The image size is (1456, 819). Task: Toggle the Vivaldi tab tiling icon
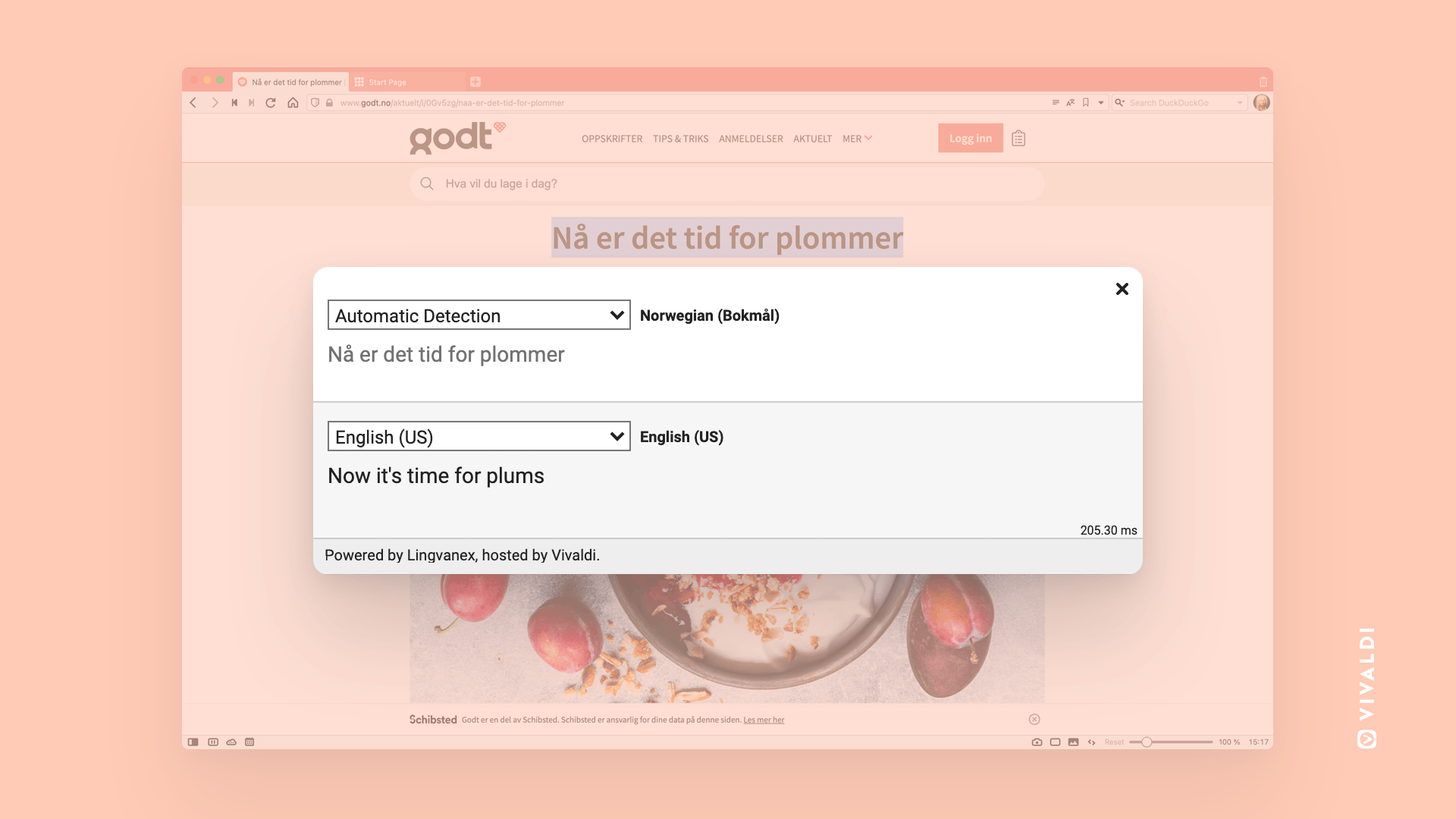point(212,742)
